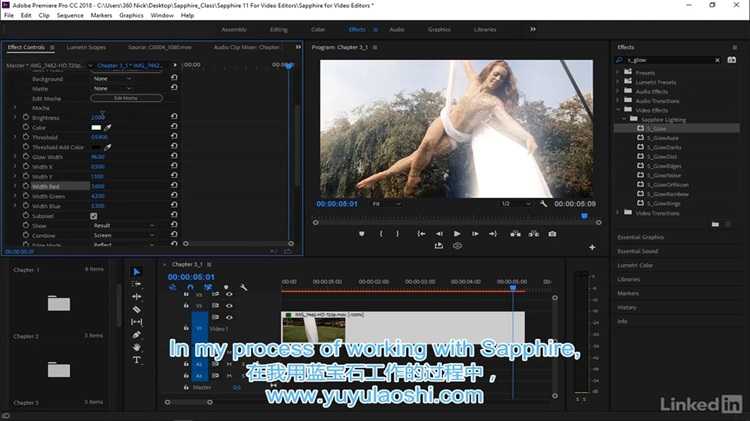Open the Background dropdown
Viewport: 750px width, 421px height.
pos(112,78)
